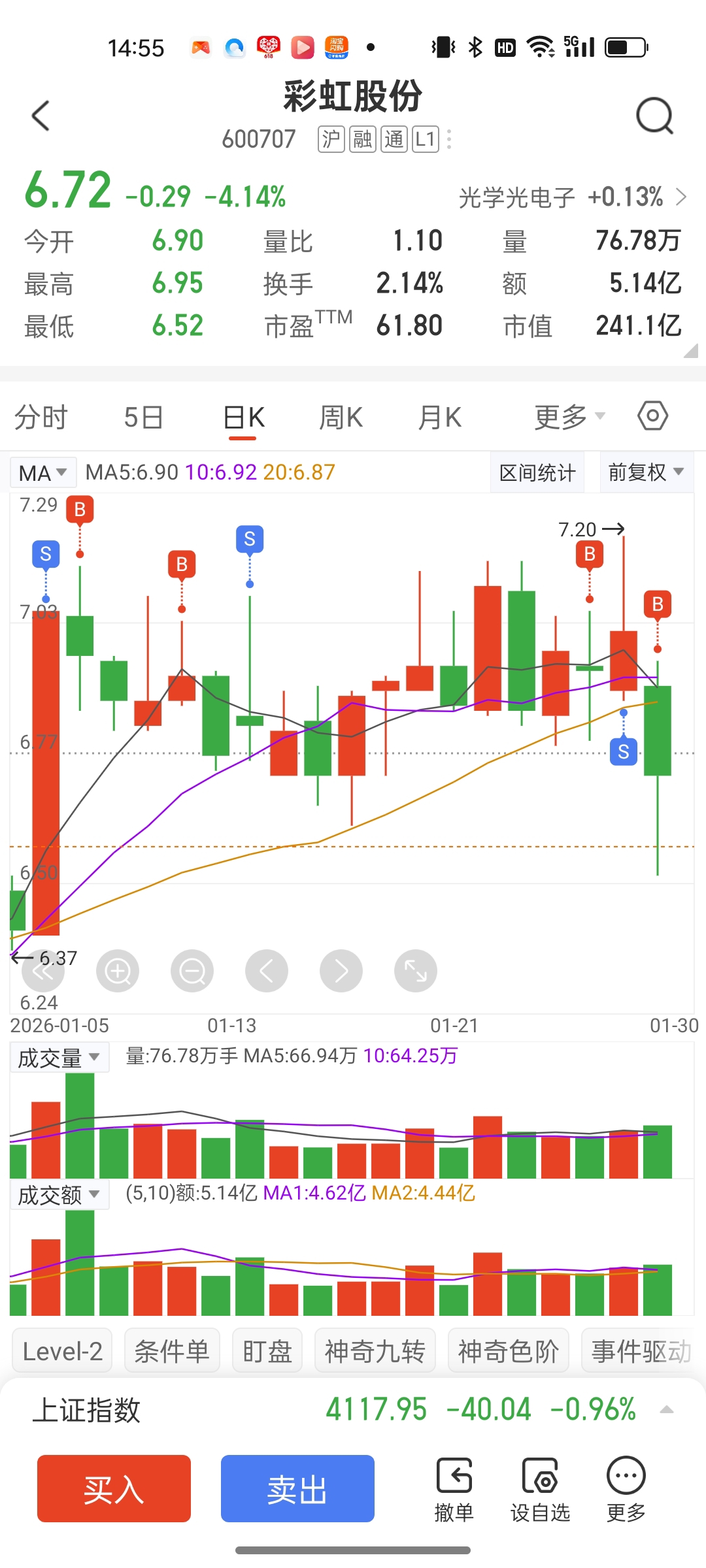
Task: Tap 市值 241.1亿 value
Action: pyautogui.click(x=639, y=325)
